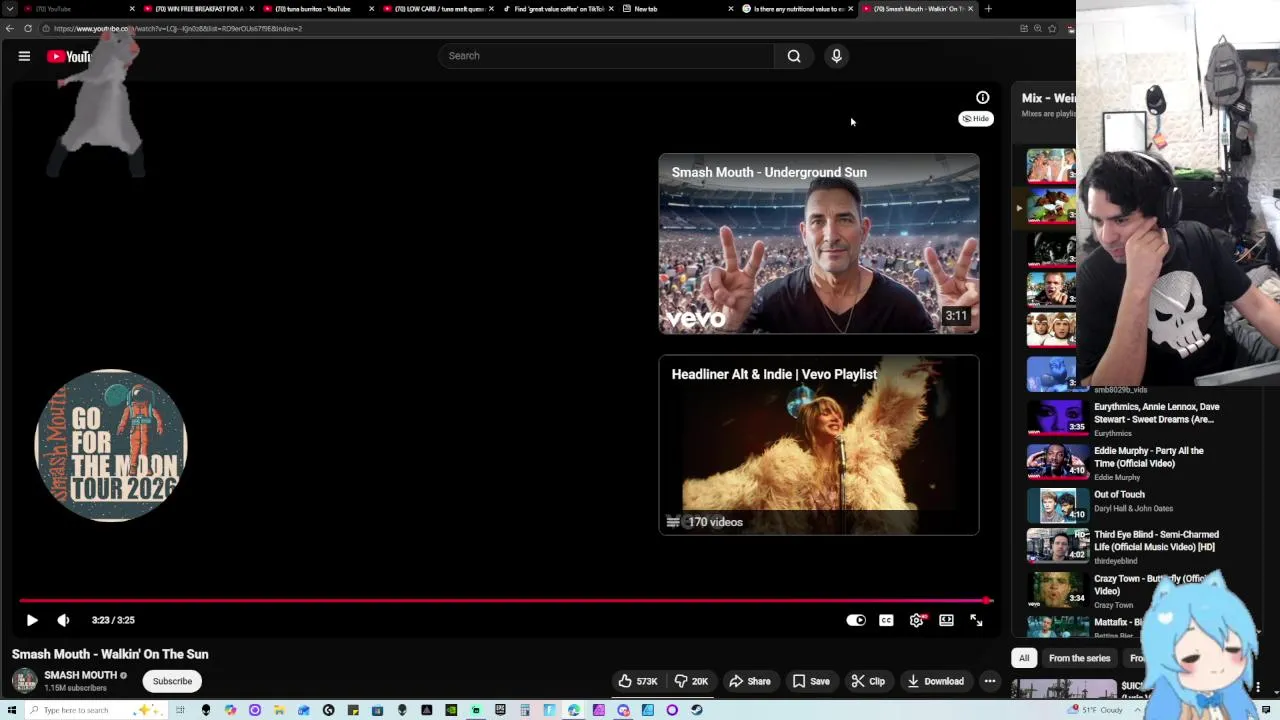Image resolution: width=1280 pixels, height=720 pixels.
Task: Open Eurythmics Sweet Dreams from the mix
Action: (1157, 413)
